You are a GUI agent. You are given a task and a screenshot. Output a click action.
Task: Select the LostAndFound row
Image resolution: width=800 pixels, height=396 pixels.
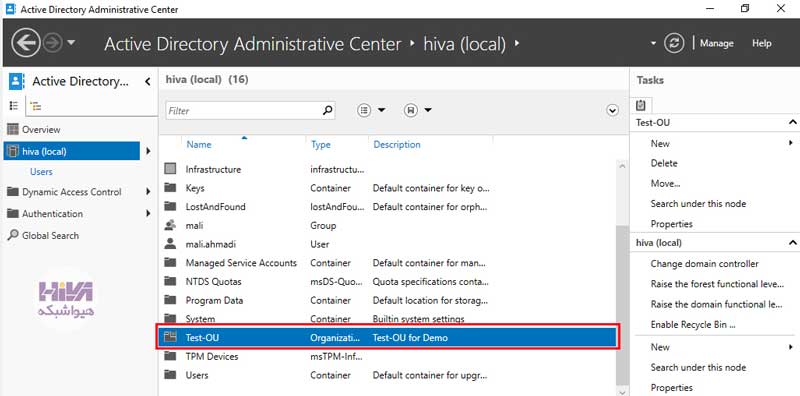(388, 207)
